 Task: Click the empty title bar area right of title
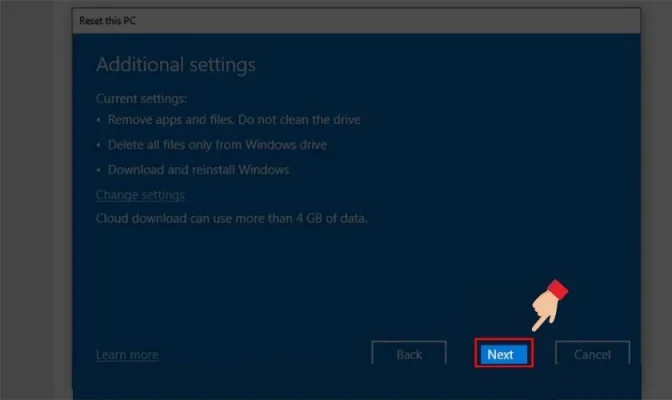(400, 19)
